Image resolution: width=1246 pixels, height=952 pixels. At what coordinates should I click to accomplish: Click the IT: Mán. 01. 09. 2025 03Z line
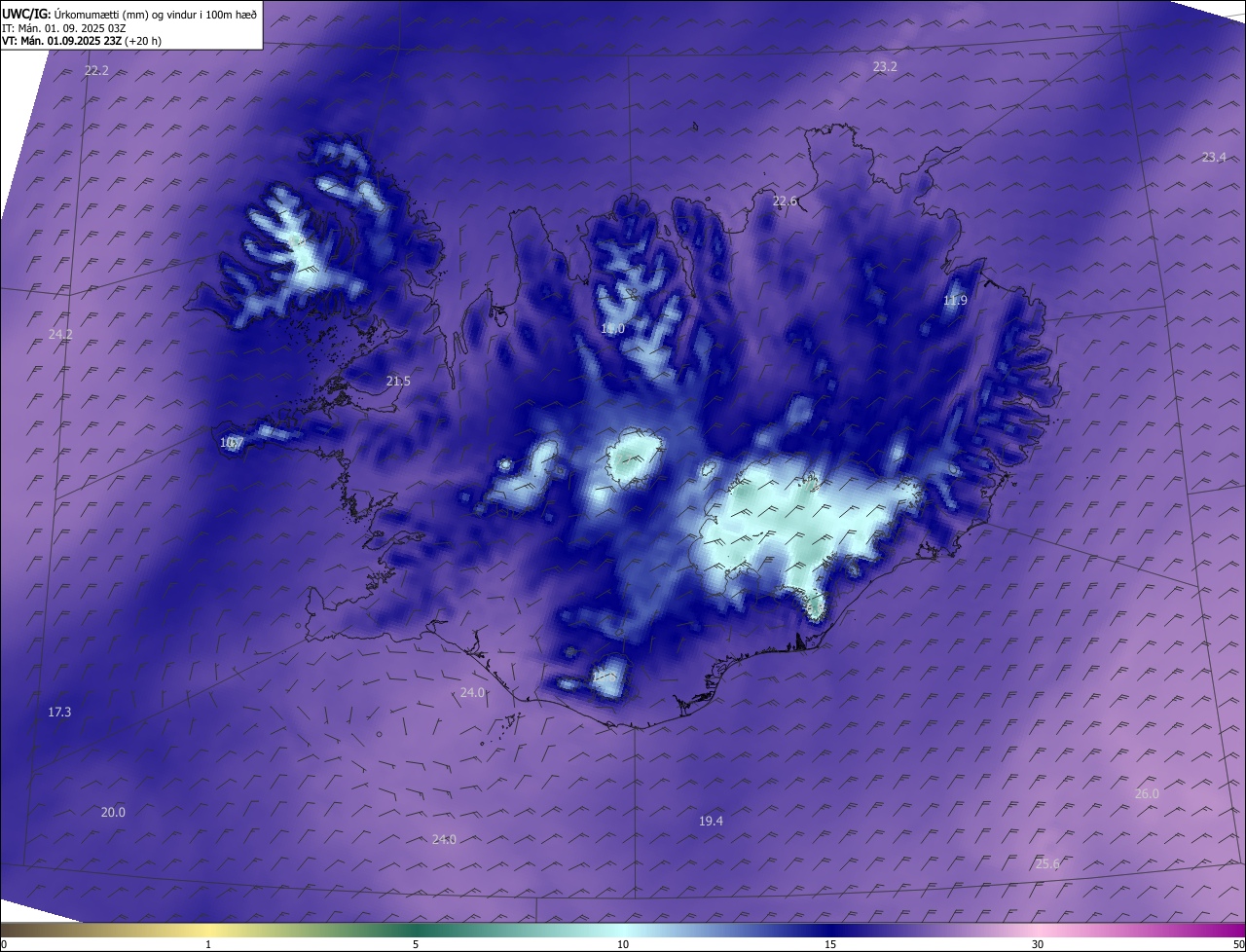tap(64, 27)
